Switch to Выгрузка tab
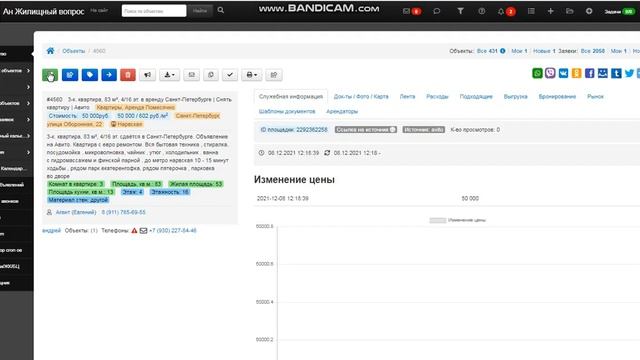The height and width of the screenshot is (360, 640). (x=516, y=97)
